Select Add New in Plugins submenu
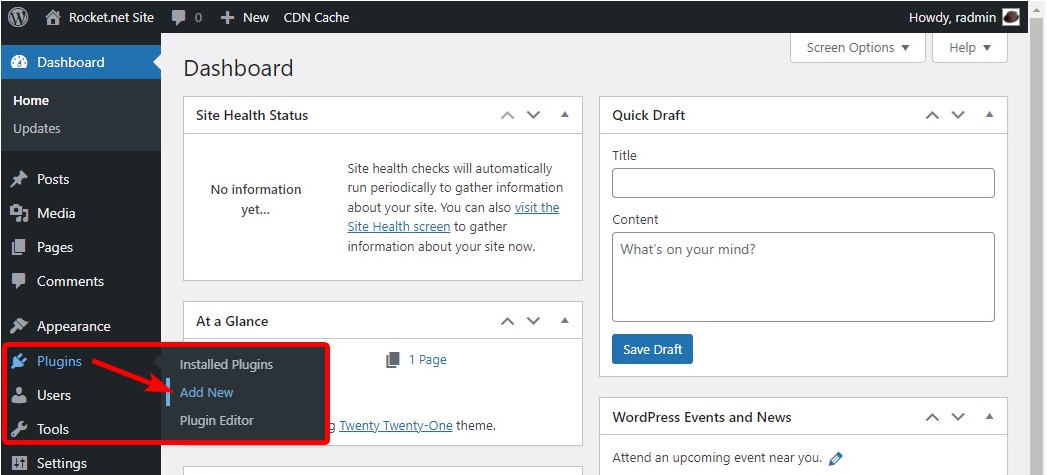The height and width of the screenshot is (475, 1047). point(206,392)
